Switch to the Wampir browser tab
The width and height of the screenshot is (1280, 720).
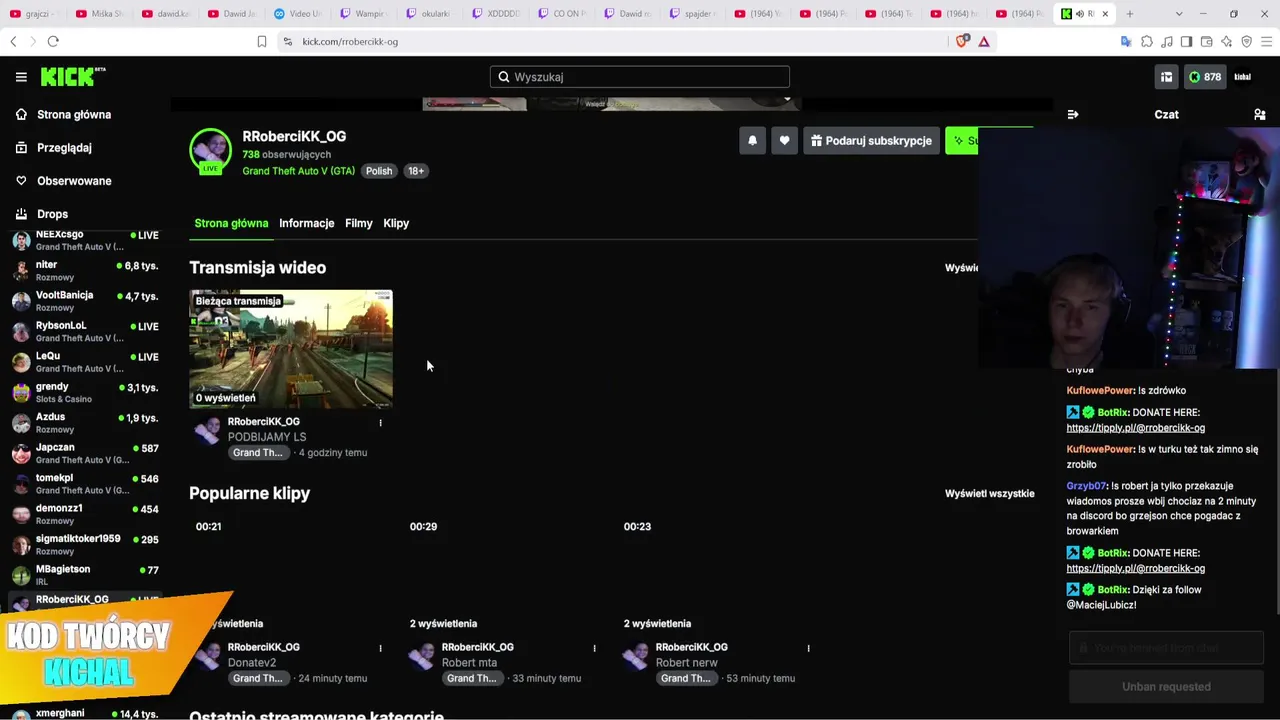(363, 14)
